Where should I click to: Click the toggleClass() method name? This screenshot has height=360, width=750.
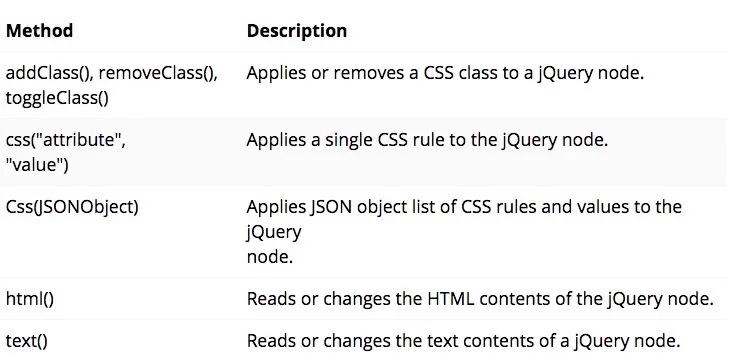coord(57,98)
